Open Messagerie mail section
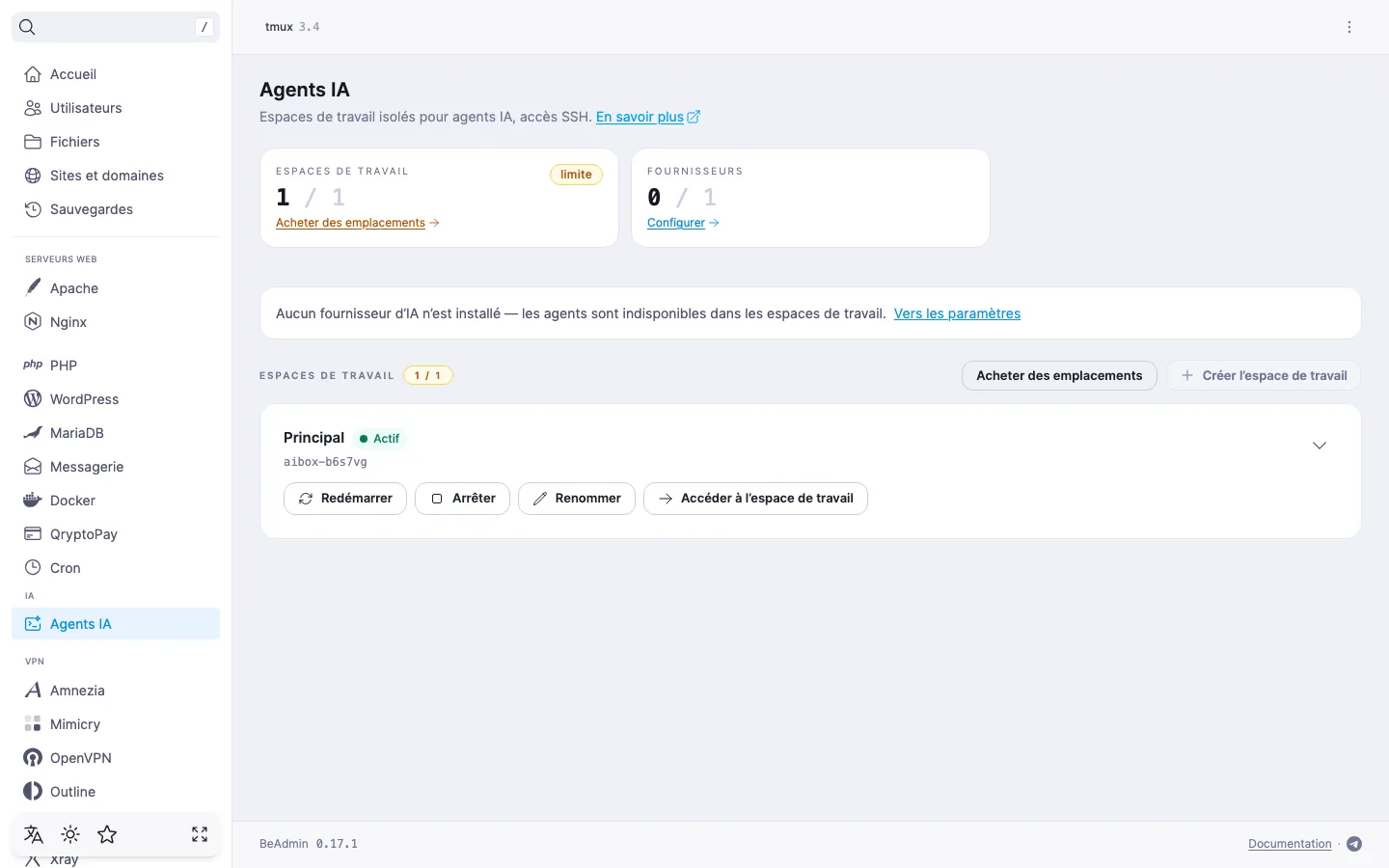Screen dimensions: 1389x868 click(x=116, y=467)
